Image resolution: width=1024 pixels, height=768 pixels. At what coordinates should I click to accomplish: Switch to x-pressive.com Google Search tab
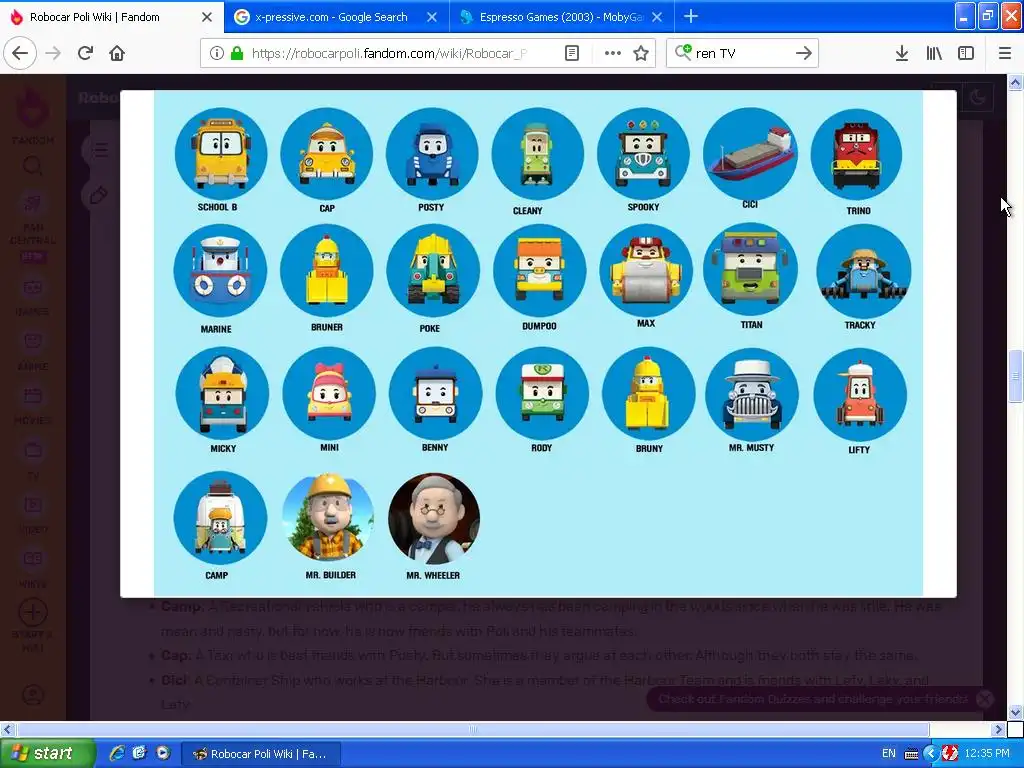(x=336, y=17)
